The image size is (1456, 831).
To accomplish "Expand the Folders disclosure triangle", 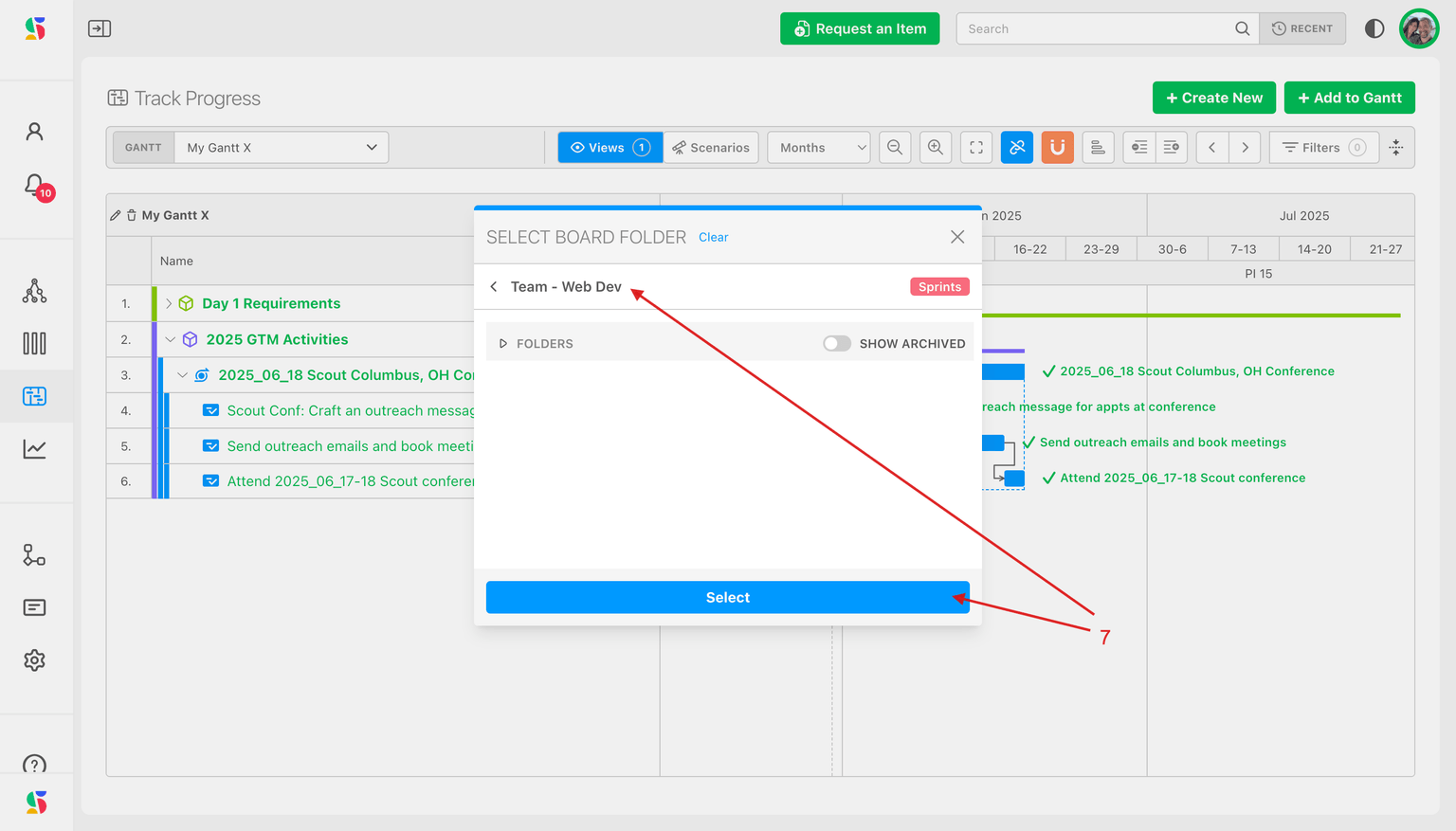I will coord(503,344).
